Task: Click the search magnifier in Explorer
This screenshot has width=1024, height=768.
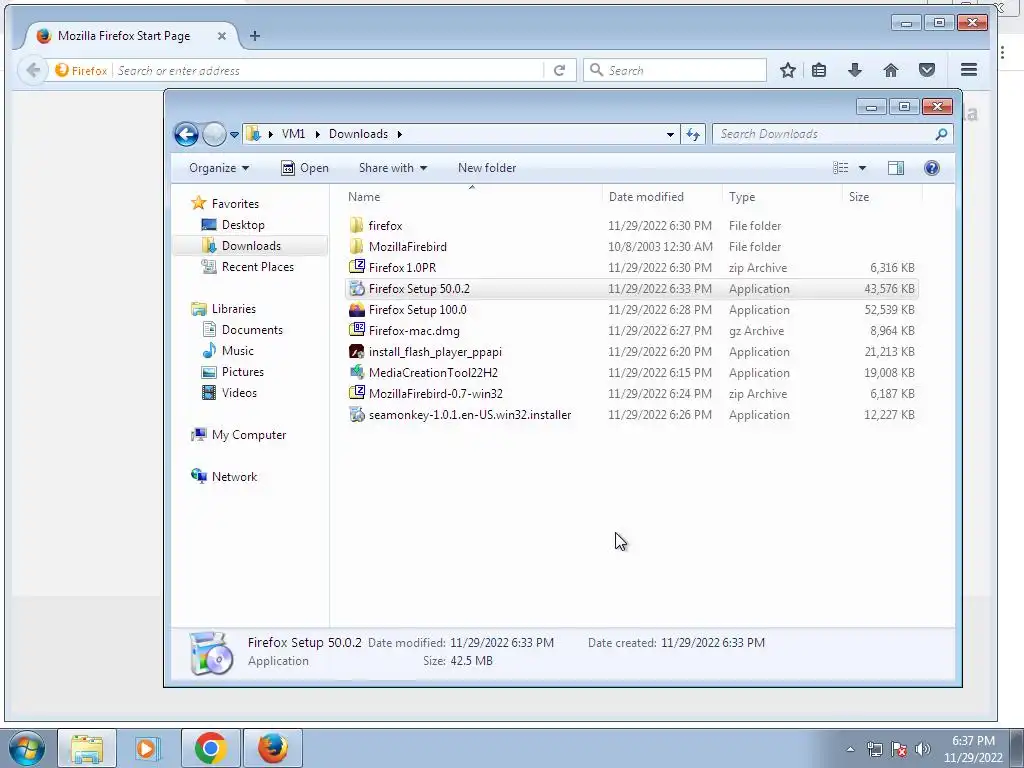Action: [x=941, y=134]
